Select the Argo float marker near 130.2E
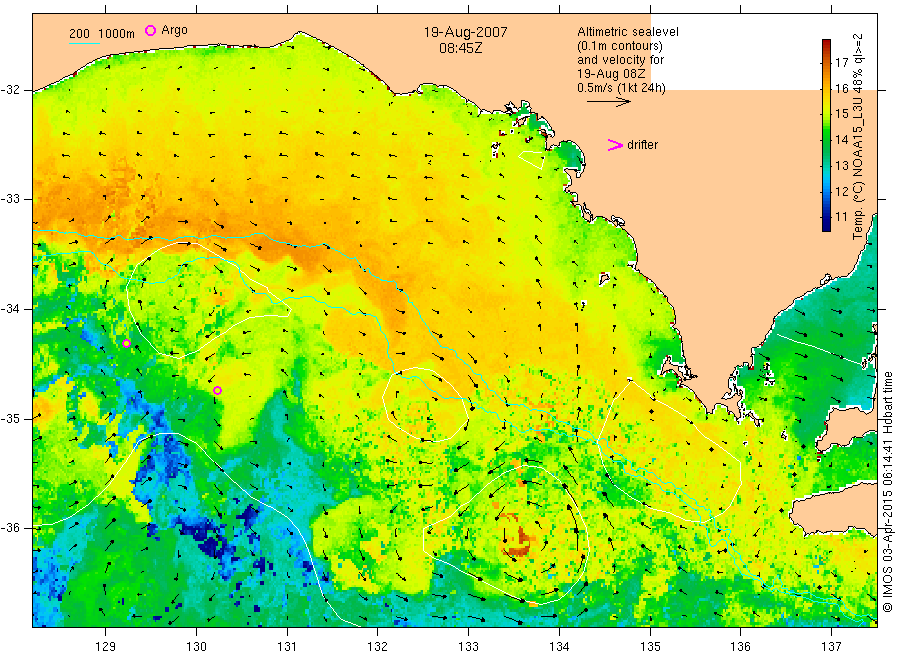 (218, 391)
